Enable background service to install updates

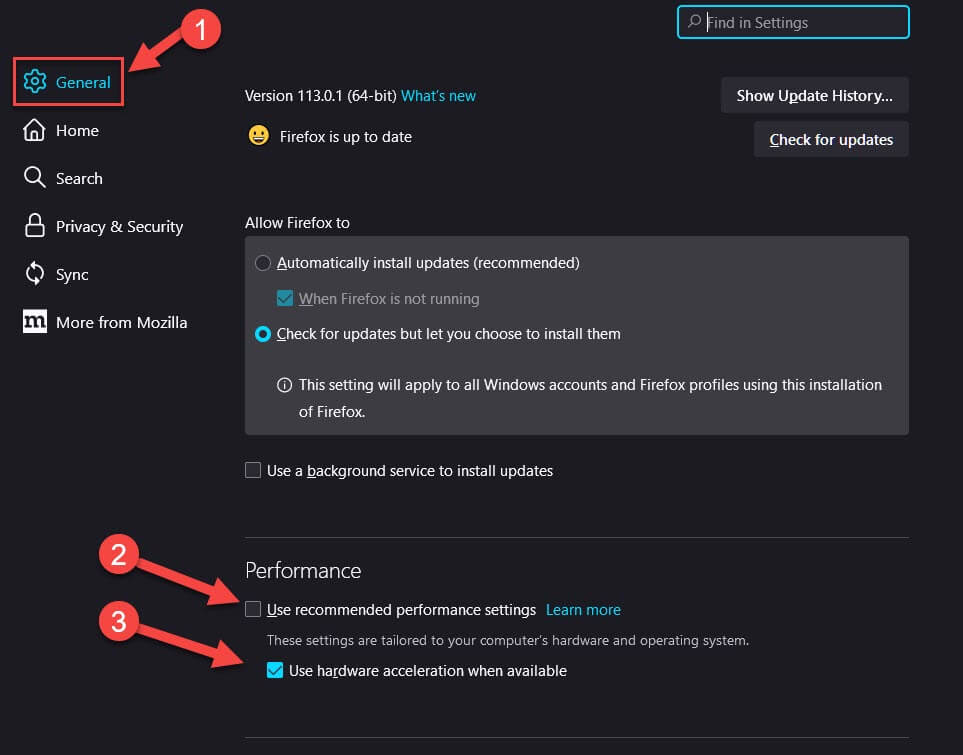point(253,471)
